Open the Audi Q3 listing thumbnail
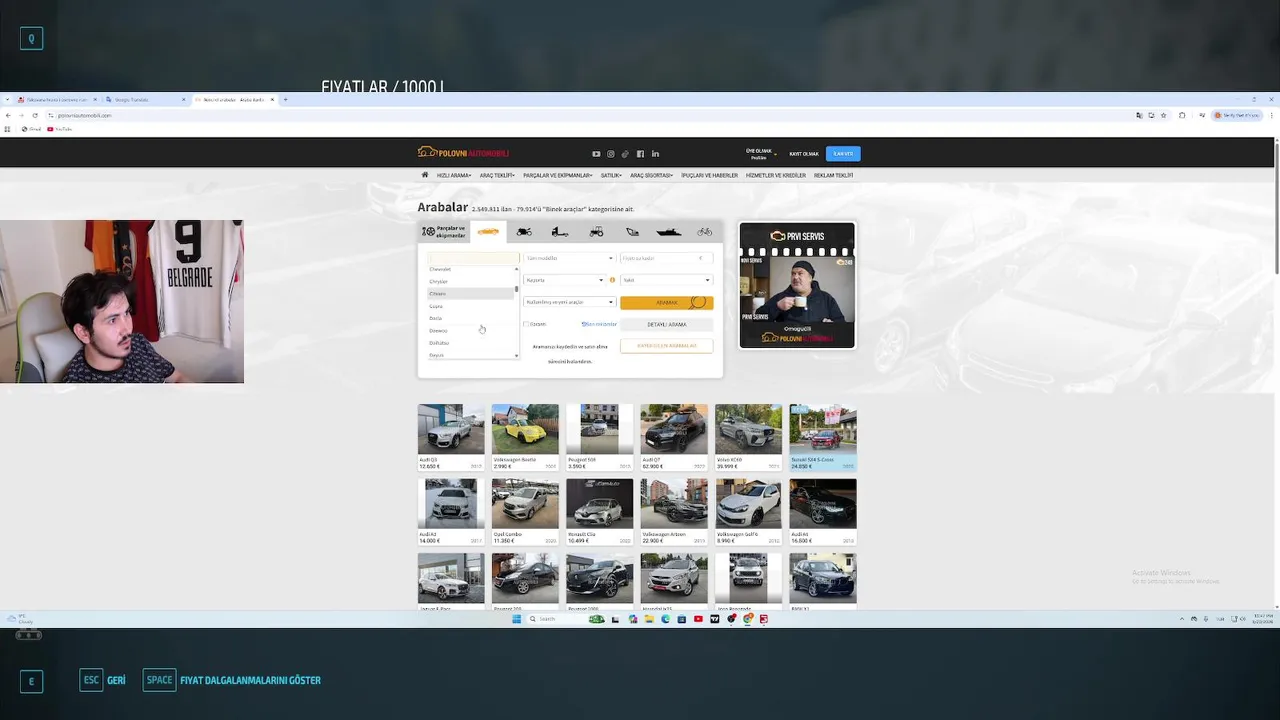Screen dimensions: 1280x720 pos(451,429)
